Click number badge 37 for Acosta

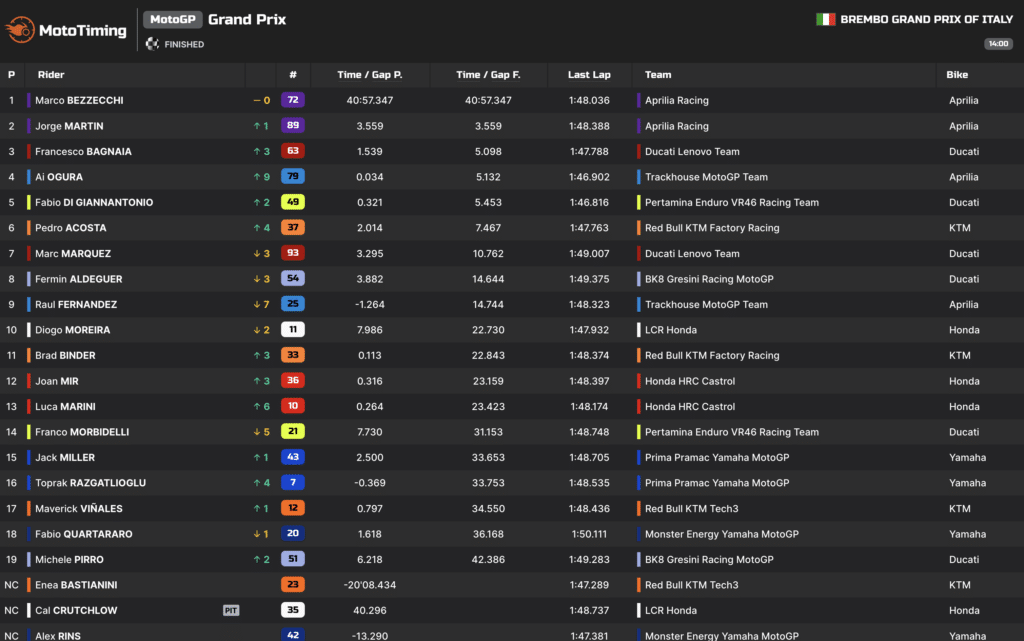coord(293,227)
